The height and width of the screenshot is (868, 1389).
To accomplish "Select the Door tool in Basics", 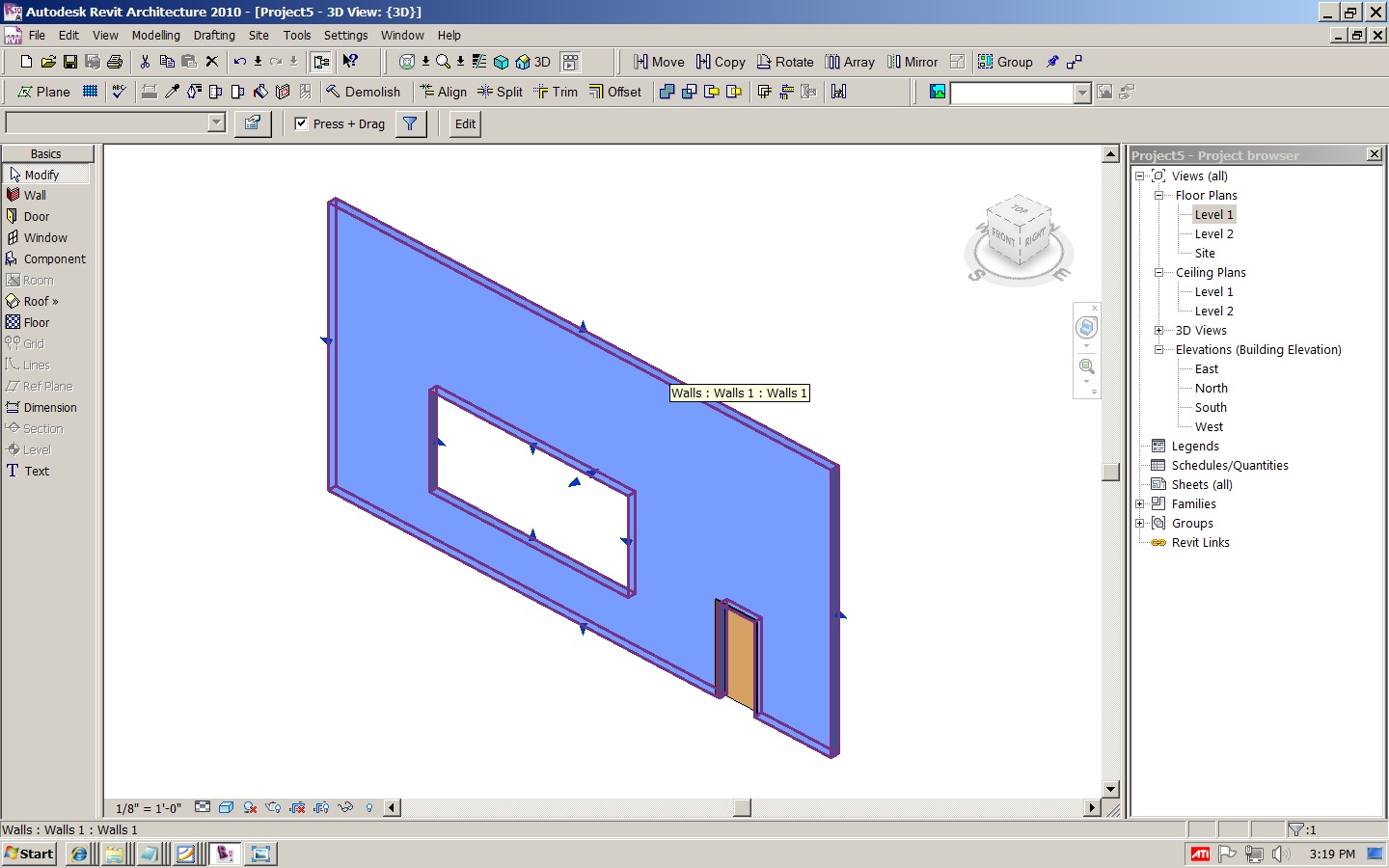I will (x=36, y=216).
